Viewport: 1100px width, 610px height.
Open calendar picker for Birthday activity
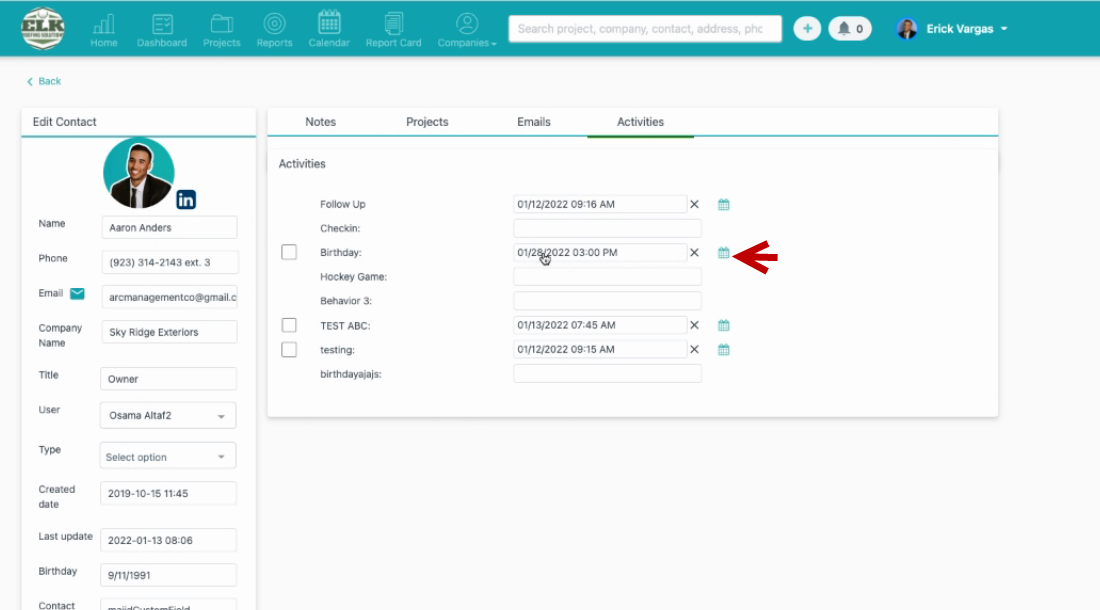[x=723, y=253]
